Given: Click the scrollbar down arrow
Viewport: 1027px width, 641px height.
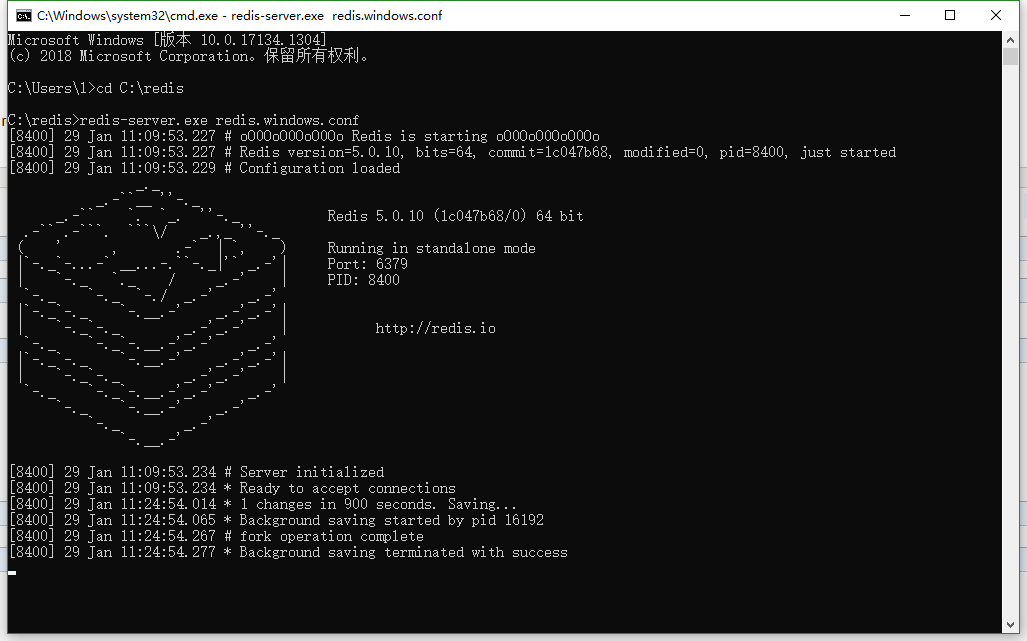Looking at the screenshot, I should tap(1010, 625).
